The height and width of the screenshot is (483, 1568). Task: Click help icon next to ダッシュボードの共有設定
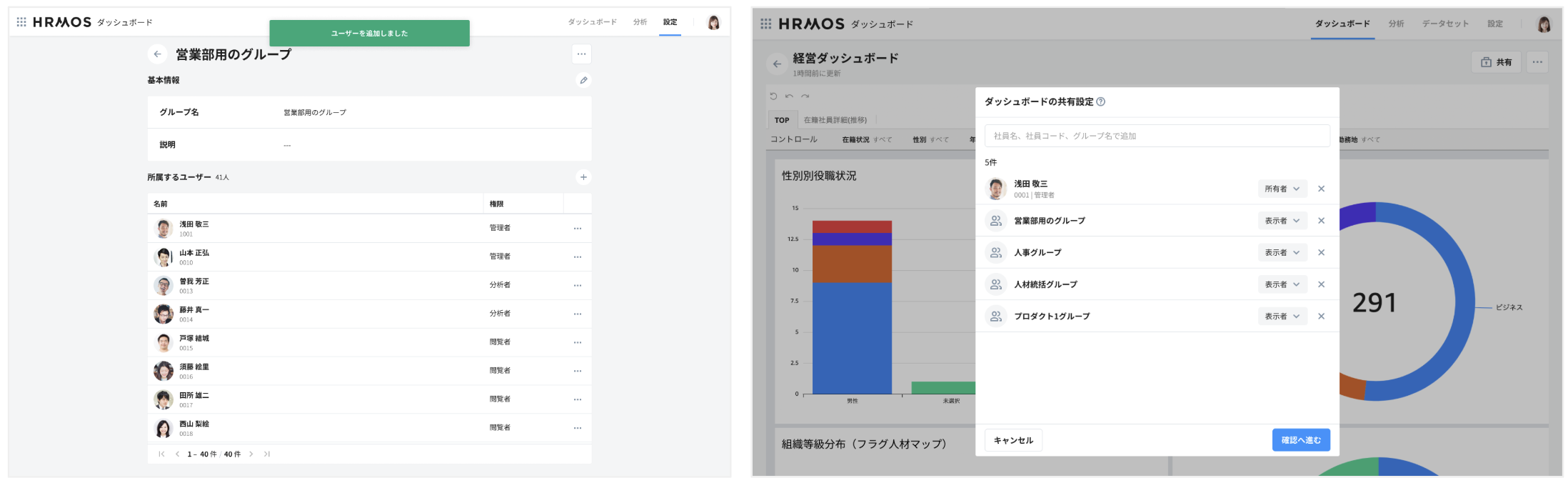click(1100, 101)
